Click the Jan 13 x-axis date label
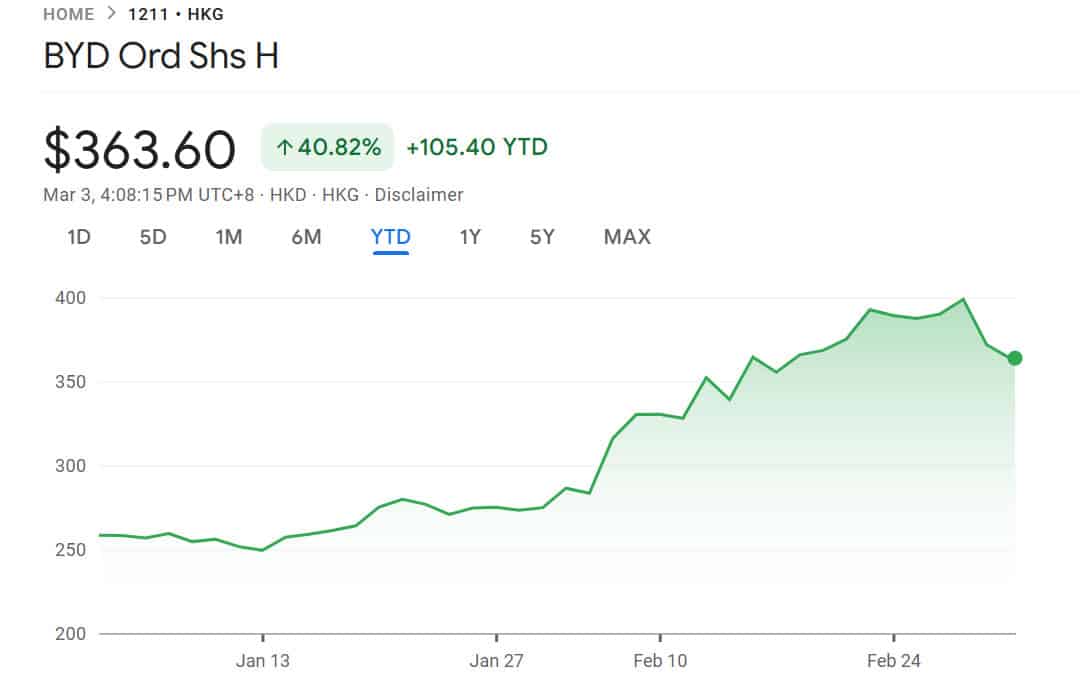Image resolution: width=1080 pixels, height=696 pixels. [x=262, y=661]
